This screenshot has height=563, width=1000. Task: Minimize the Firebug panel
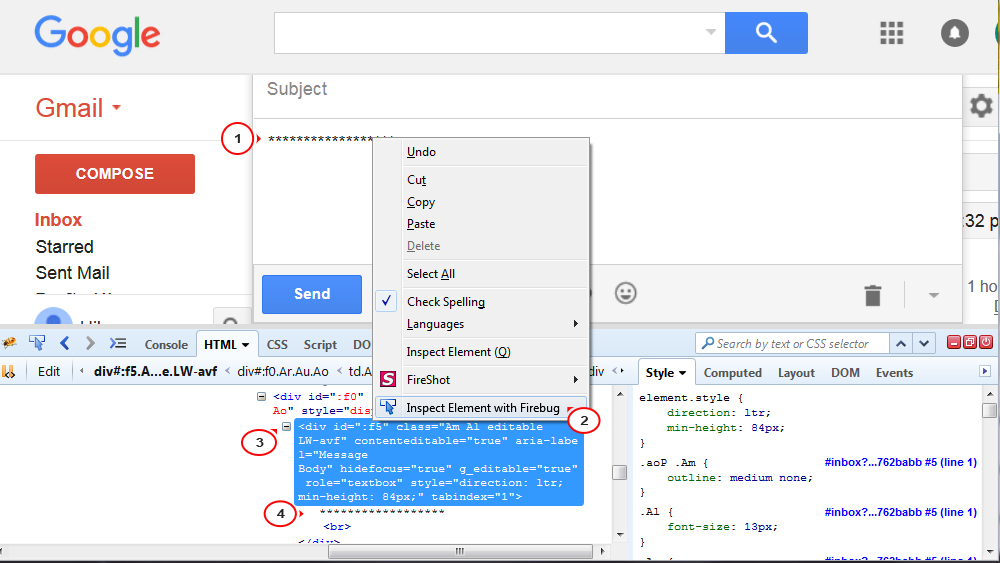pyautogui.click(x=953, y=342)
